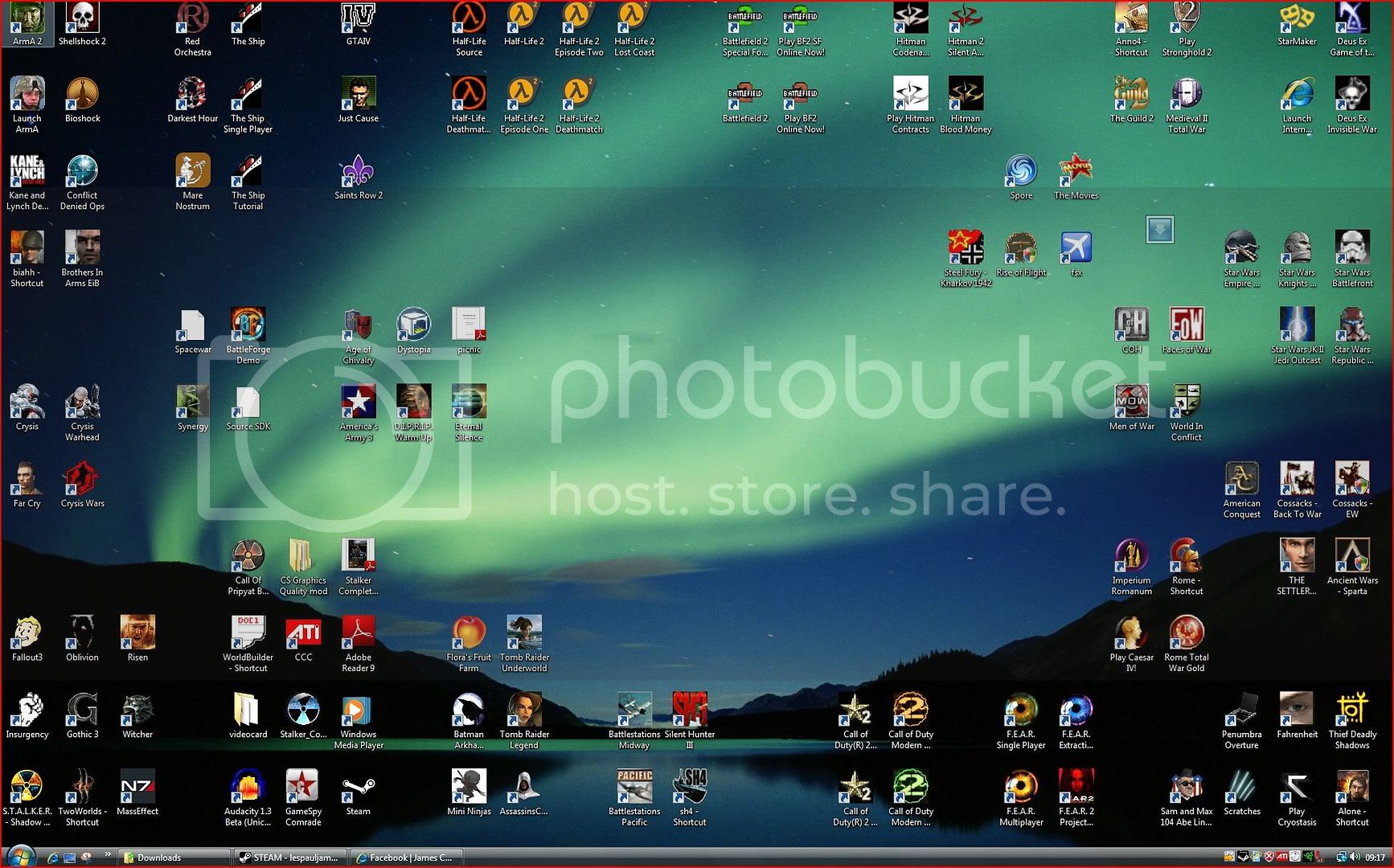Open the Bioshock desktop icon

82,96
